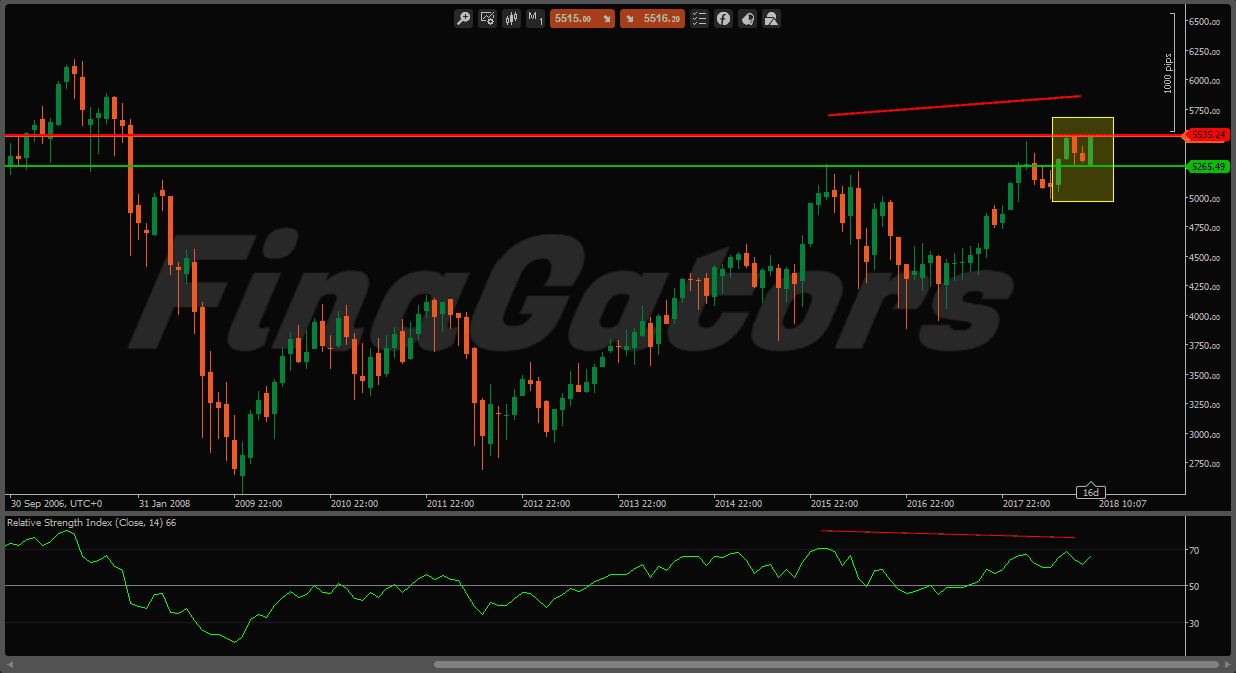This screenshot has width=1236, height=673.
Task: Click the 5000.00 price axis label
Action: pyautogui.click(x=1205, y=199)
